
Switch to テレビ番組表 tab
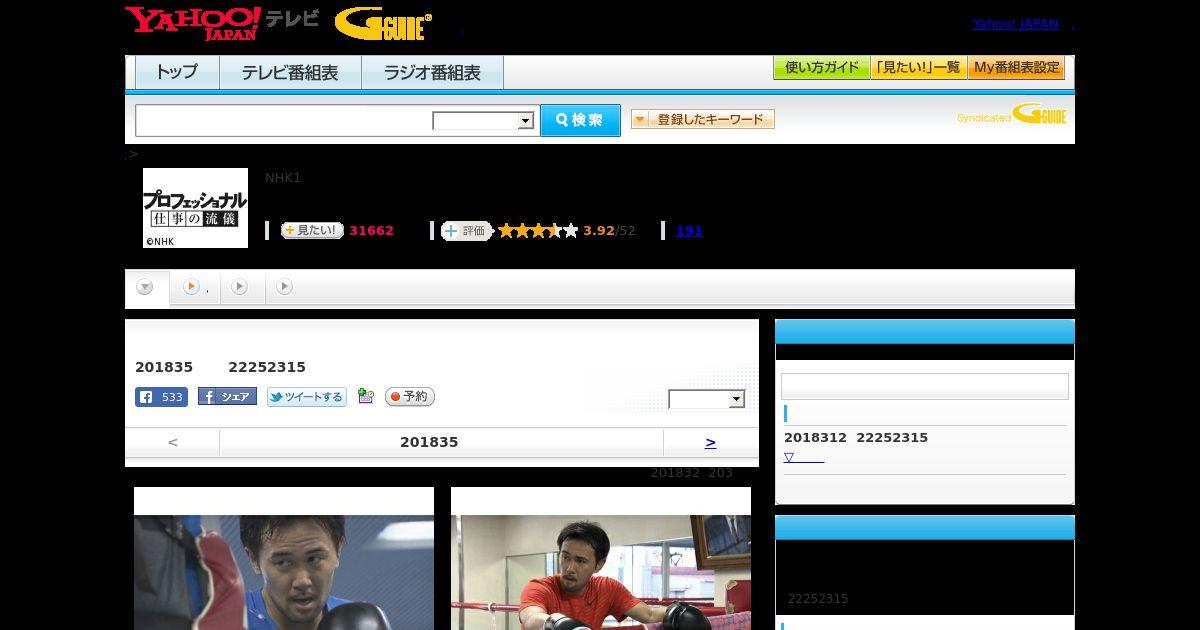(x=290, y=72)
